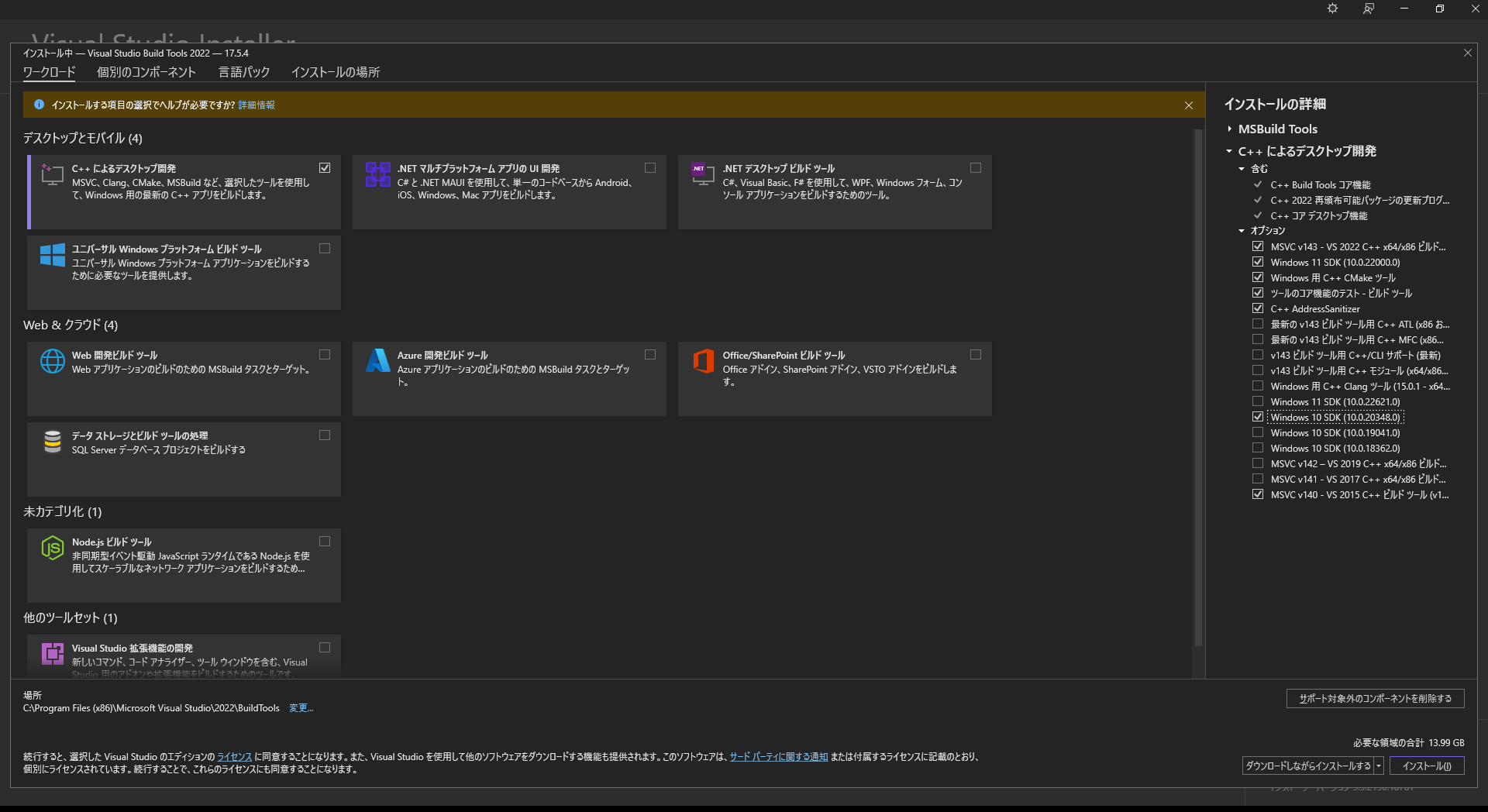Switch to the 個別のコンポーネント tab

coord(147,71)
